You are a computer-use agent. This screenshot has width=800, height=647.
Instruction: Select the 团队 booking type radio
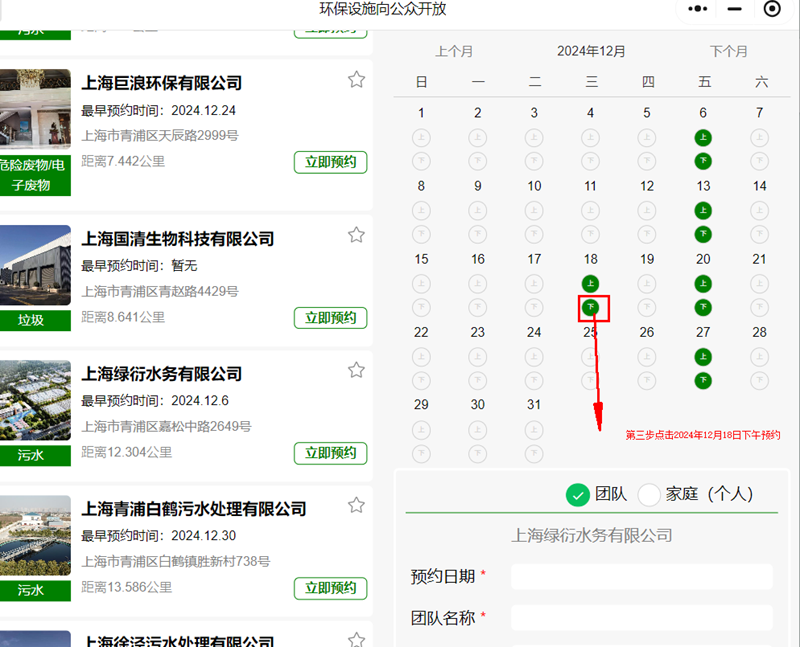[x=578, y=495]
